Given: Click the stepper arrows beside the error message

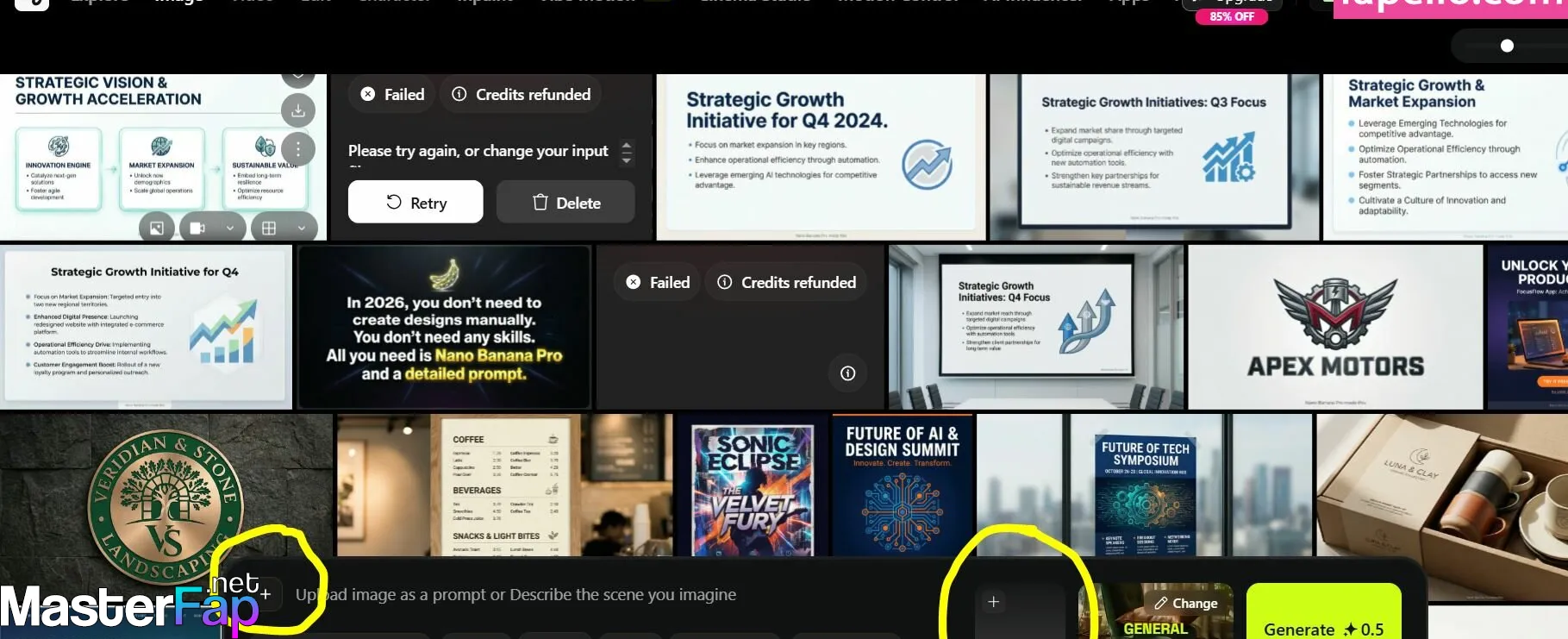Looking at the screenshot, I should [x=627, y=152].
